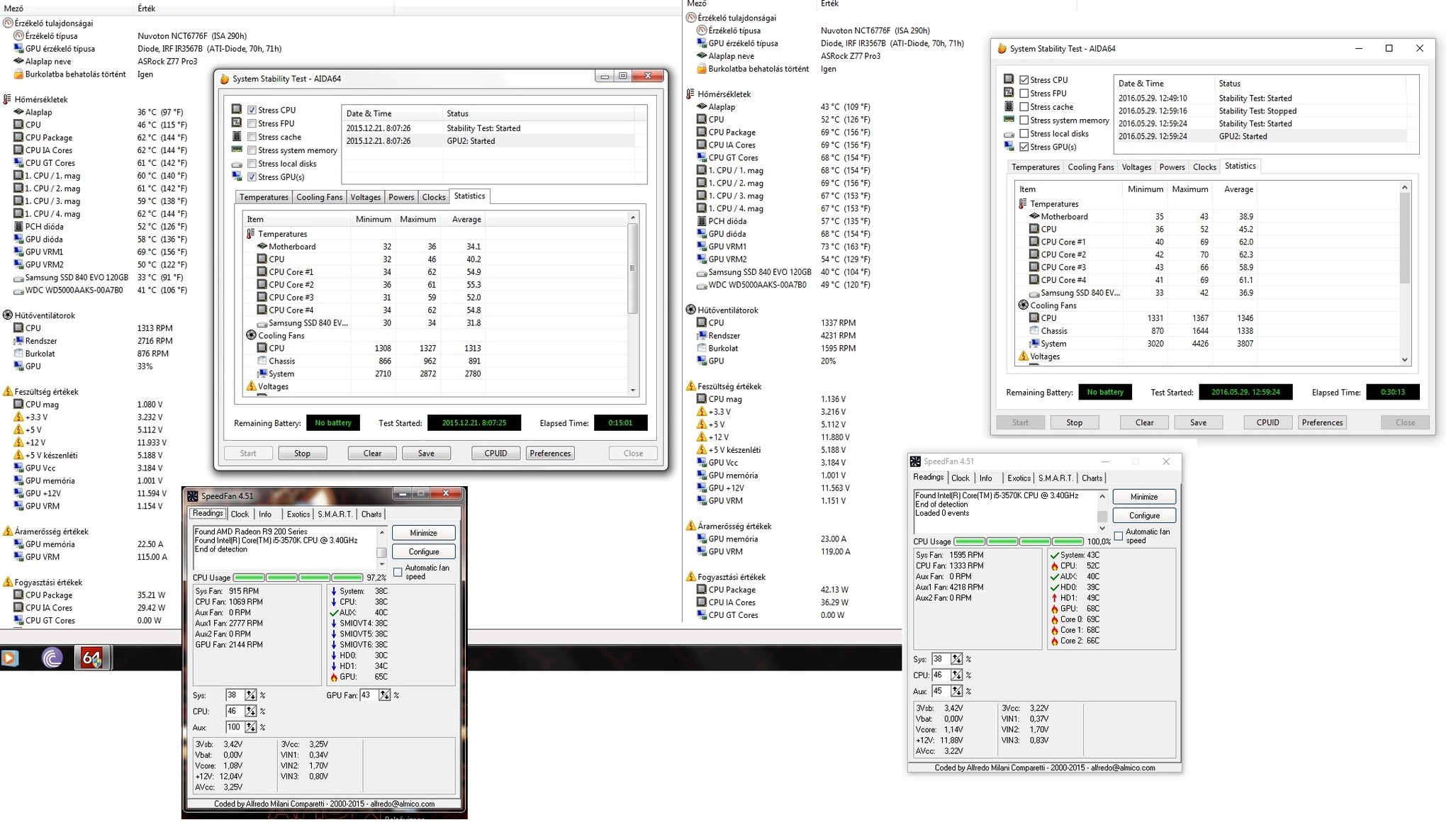Click scroll-down arrow of SpeedFan AMD detection log

click(381, 565)
